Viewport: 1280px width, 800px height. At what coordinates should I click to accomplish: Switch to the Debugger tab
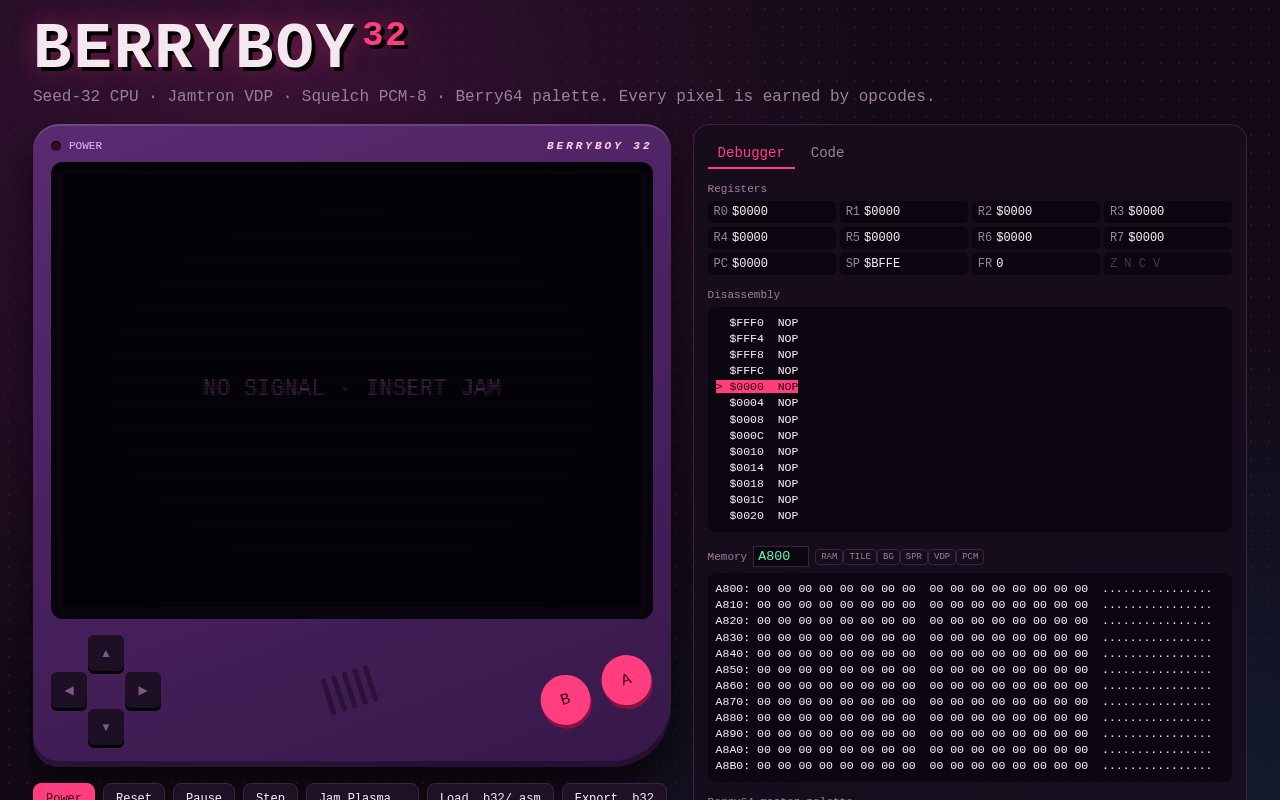click(x=751, y=154)
